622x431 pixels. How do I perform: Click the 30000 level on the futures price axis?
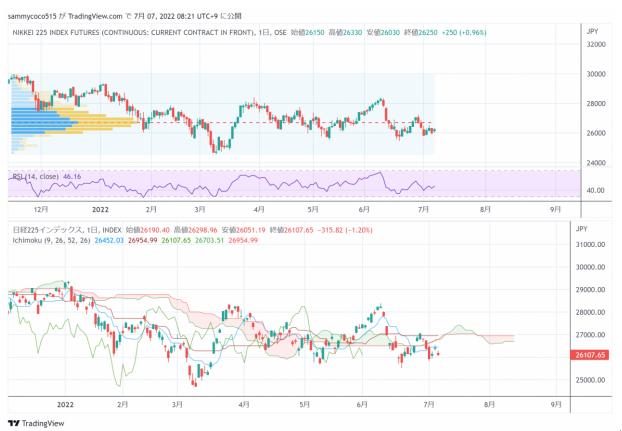click(x=596, y=74)
